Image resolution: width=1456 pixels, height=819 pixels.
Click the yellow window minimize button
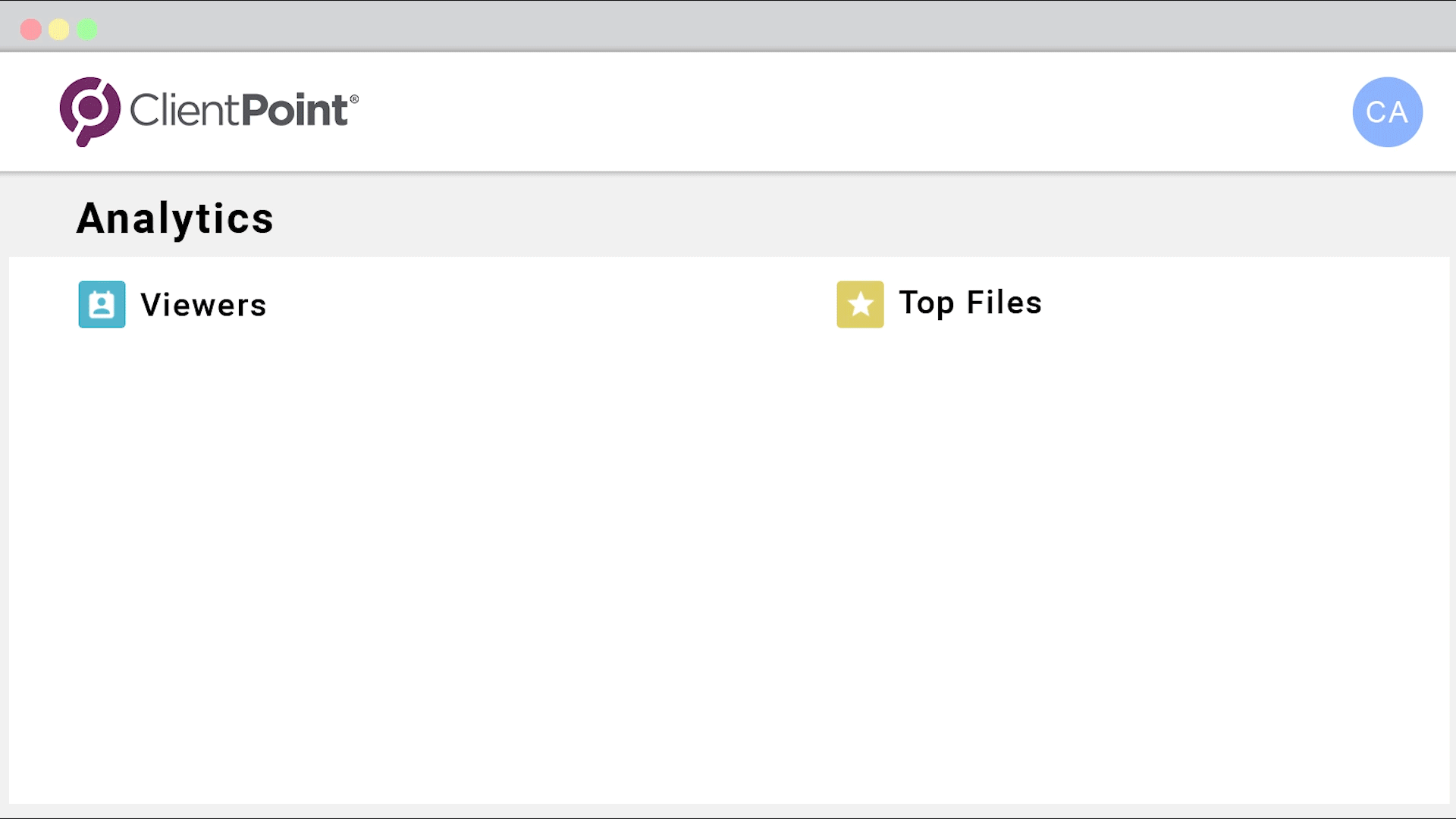click(x=59, y=30)
